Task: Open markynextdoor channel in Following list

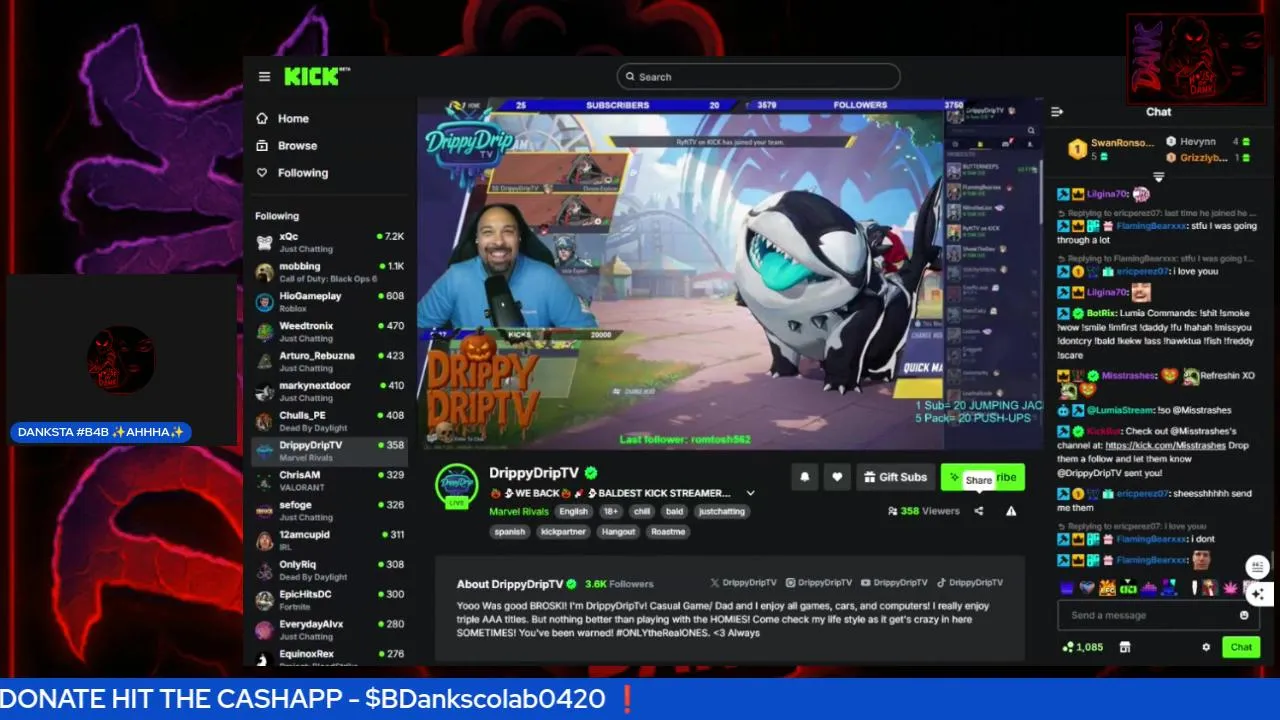Action: pyautogui.click(x=329, y=391)
